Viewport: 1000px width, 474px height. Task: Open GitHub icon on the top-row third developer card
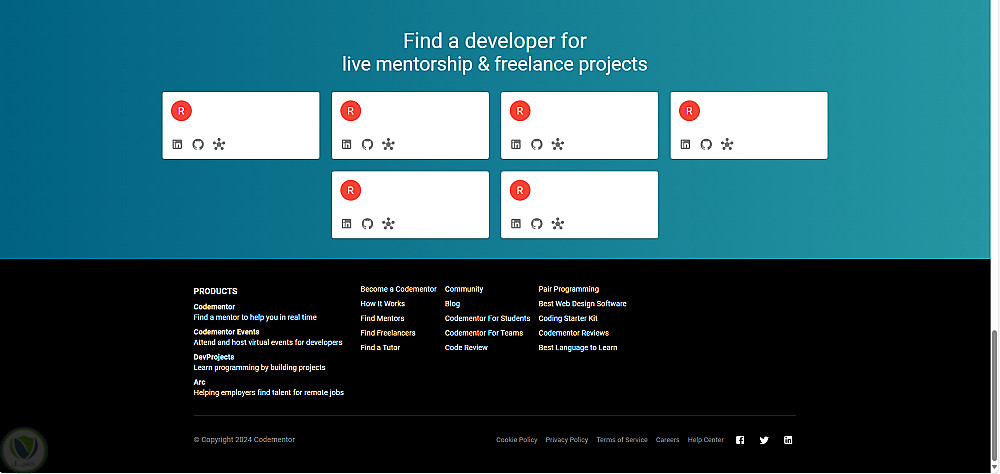[537, 144]
